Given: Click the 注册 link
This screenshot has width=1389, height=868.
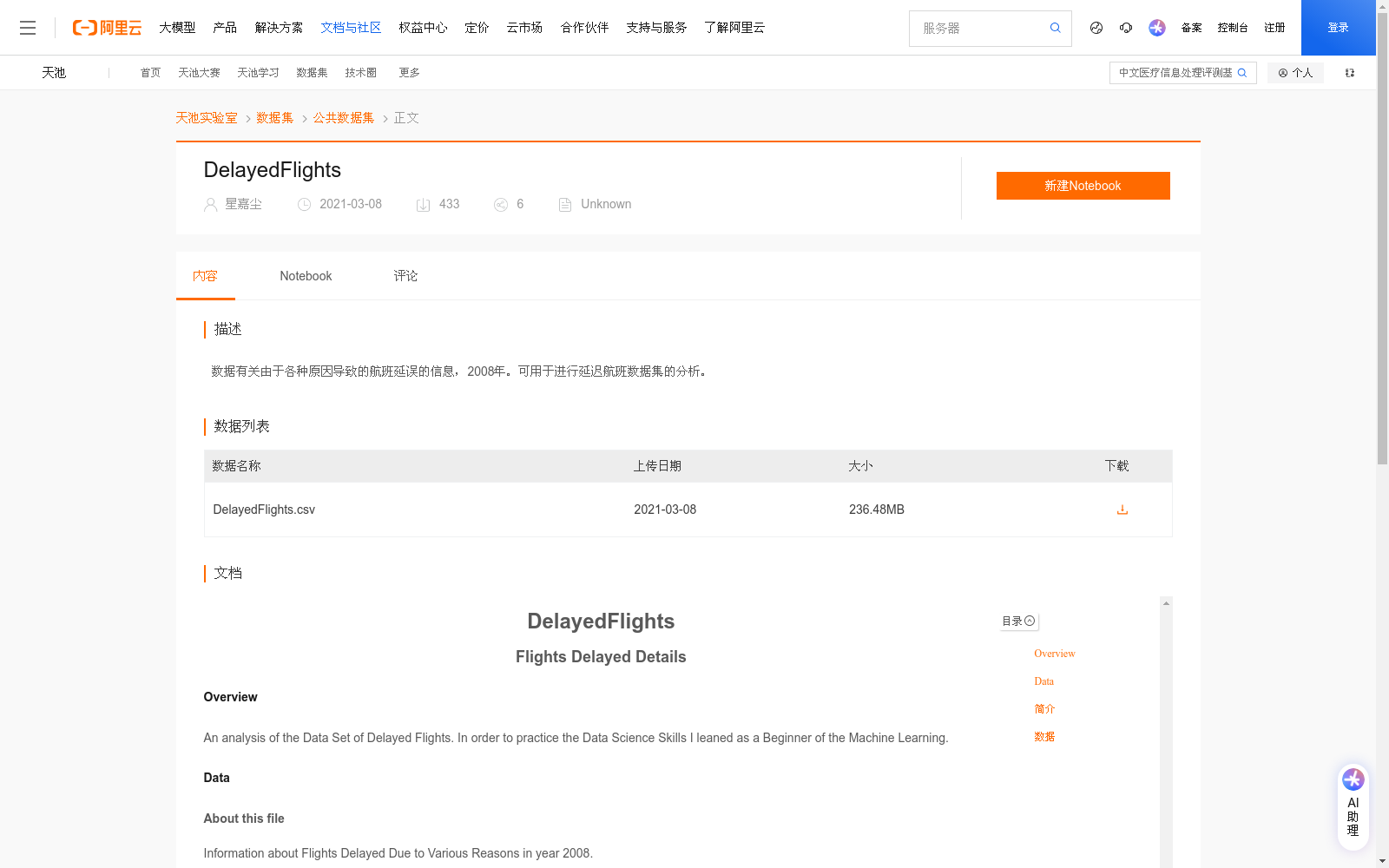Looking at the screenshot, I should (1274, 28).
